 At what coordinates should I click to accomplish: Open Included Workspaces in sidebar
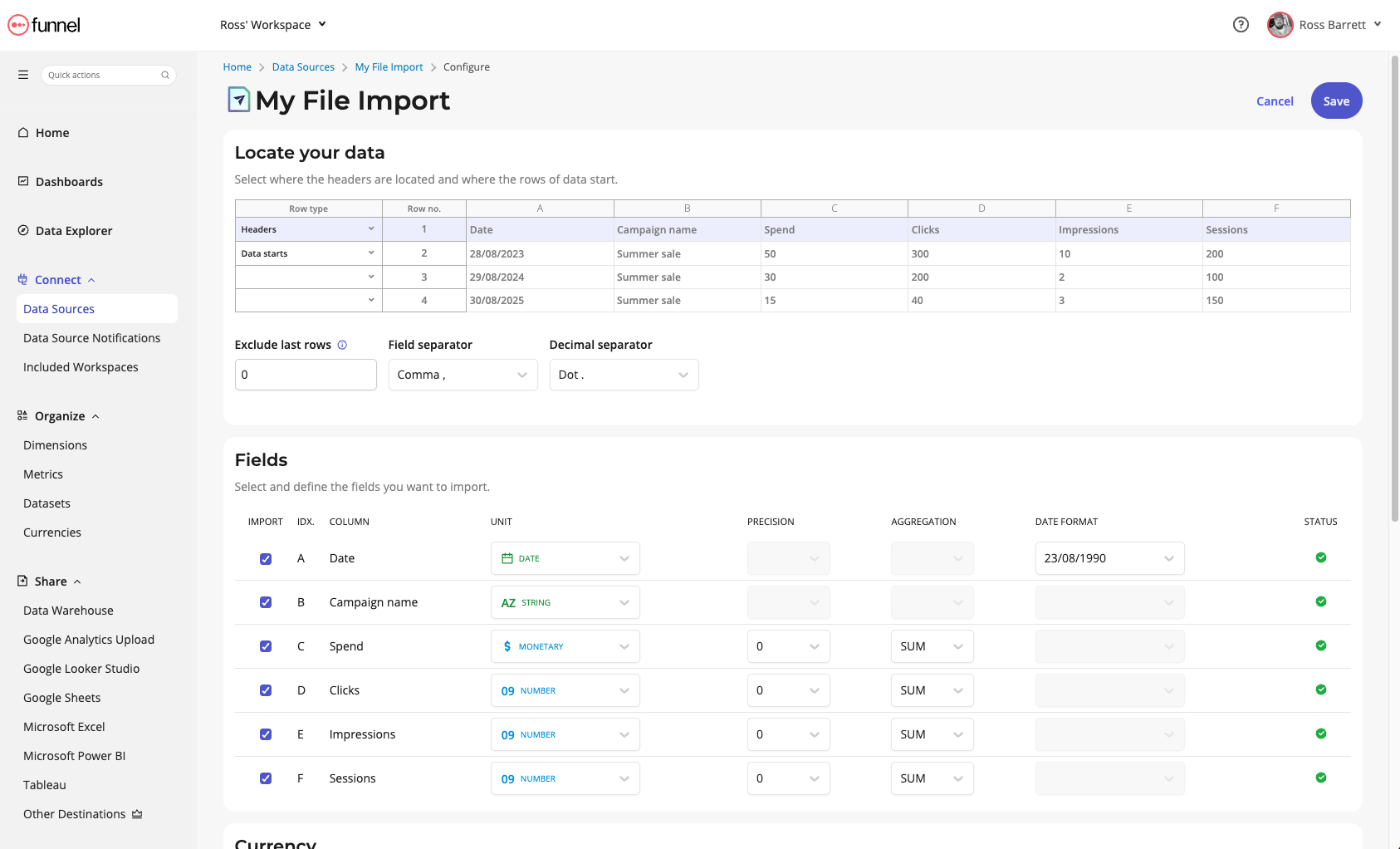pyautogui.click(x=81, y=367)
